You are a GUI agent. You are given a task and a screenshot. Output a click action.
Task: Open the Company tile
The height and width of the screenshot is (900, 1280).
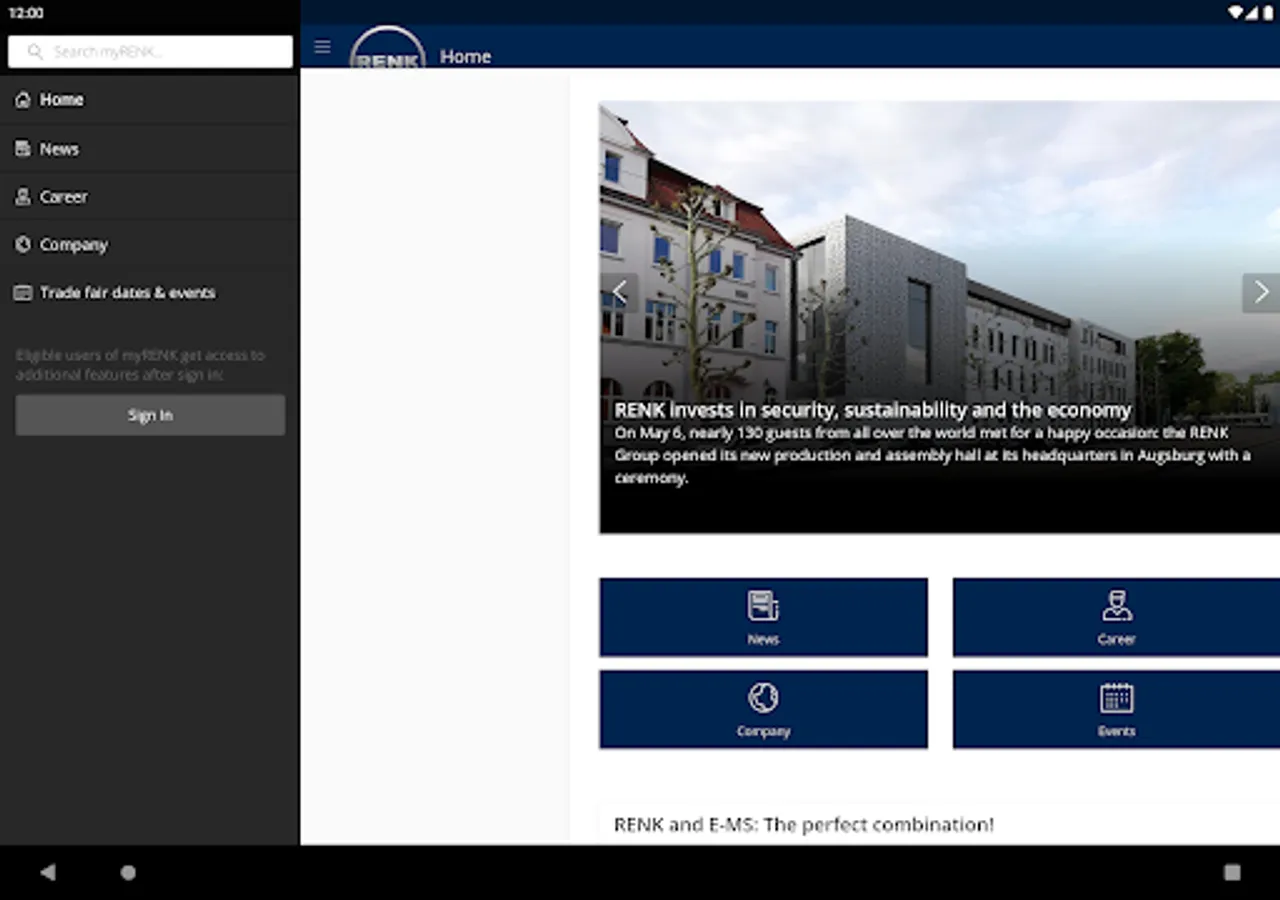click(x=764, y=709)
